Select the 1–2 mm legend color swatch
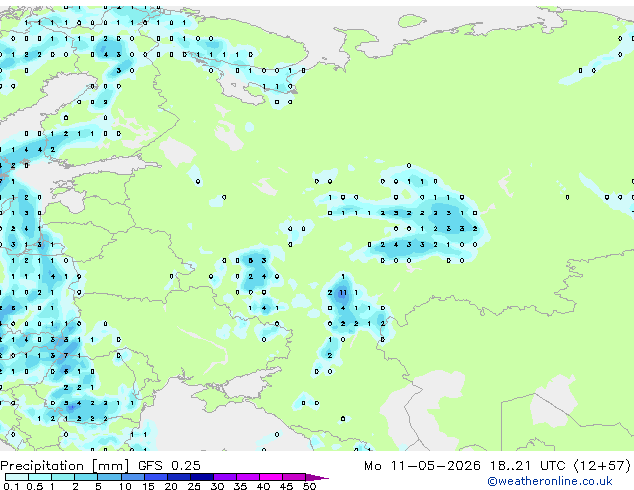Screen dimensions: 634x490 click(x=63, y=477)
